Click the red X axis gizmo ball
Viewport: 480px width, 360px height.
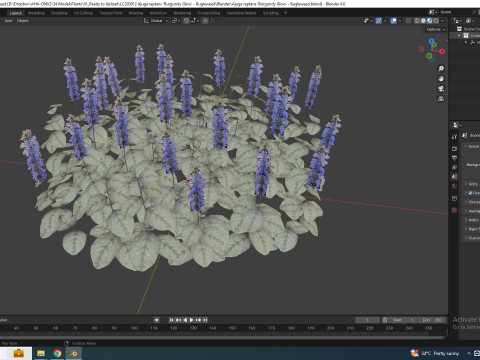[442, 51]
